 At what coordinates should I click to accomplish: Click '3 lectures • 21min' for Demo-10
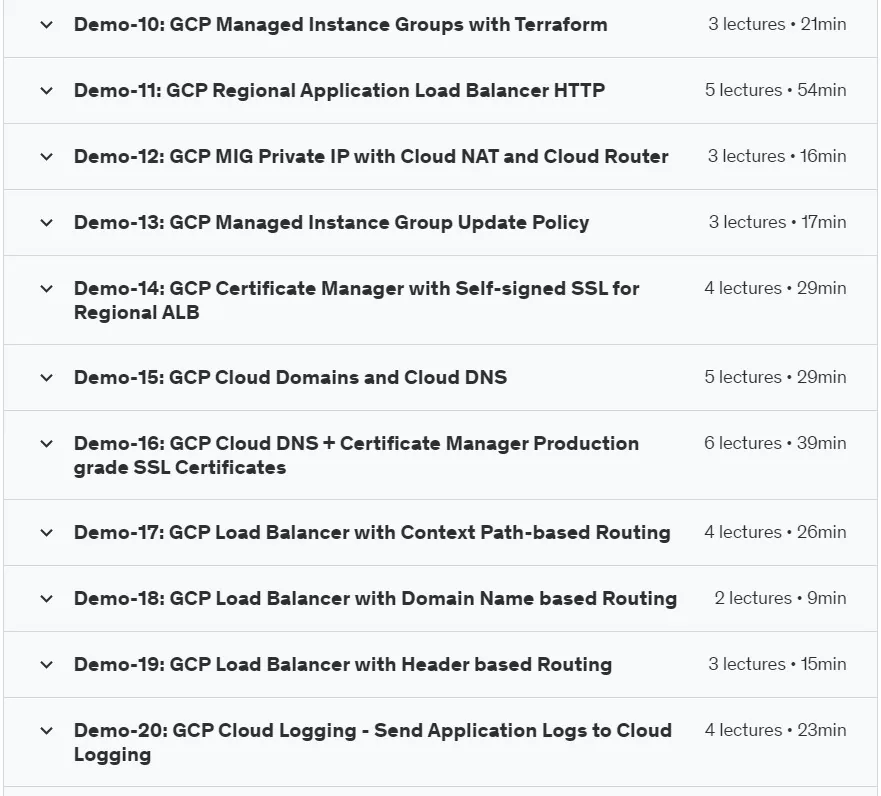pos(777,24)
